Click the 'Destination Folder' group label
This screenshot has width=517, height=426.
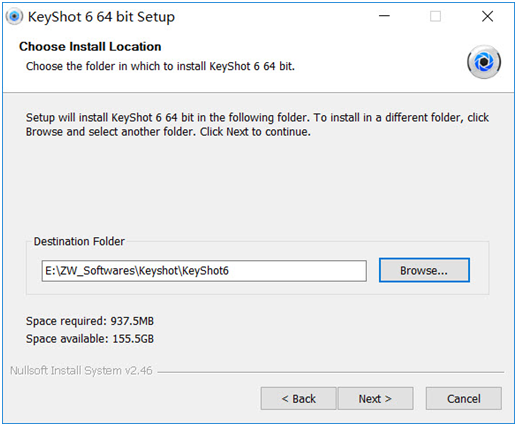tap(79, 241)
